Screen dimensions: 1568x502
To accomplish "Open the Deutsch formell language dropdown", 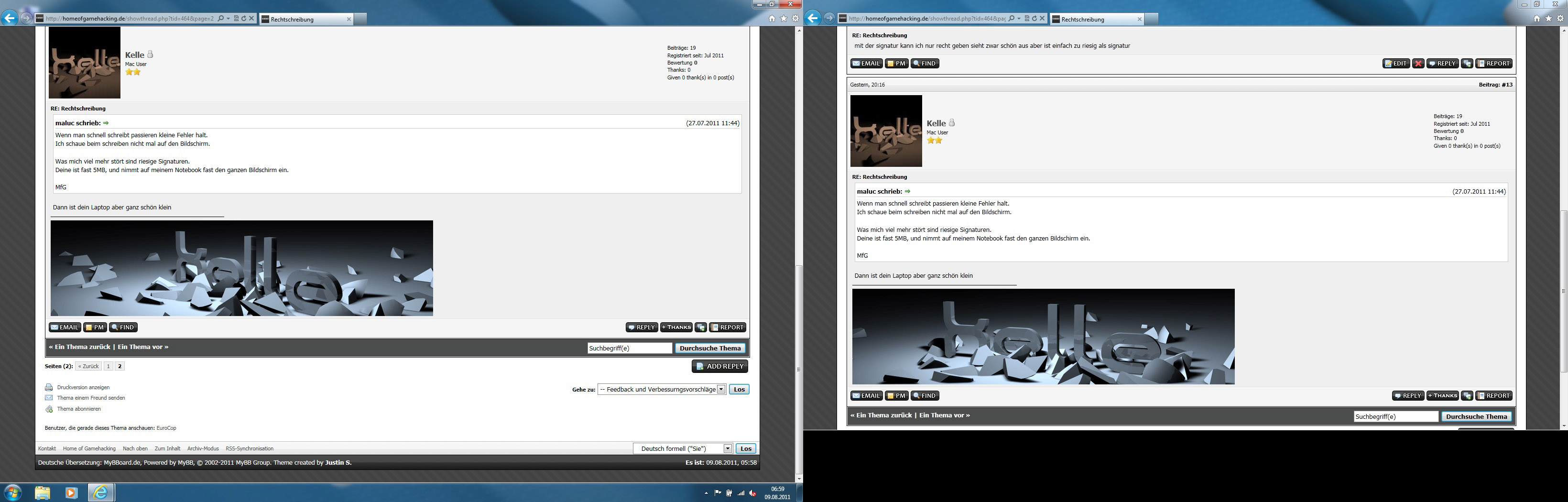I will point(728,448).
